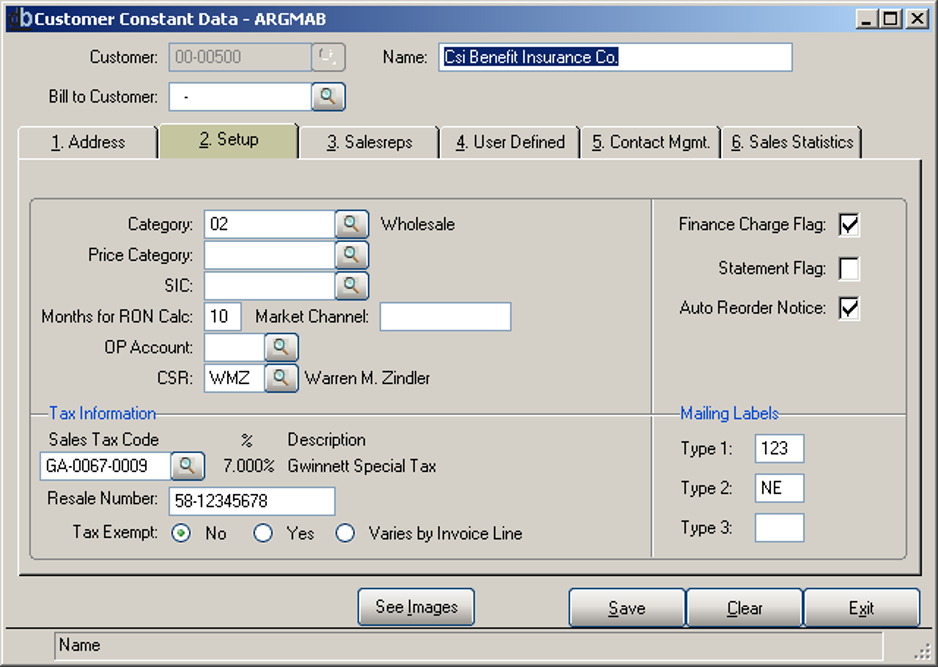Click Mailing Labels Type 1 field

pos(779,449)
